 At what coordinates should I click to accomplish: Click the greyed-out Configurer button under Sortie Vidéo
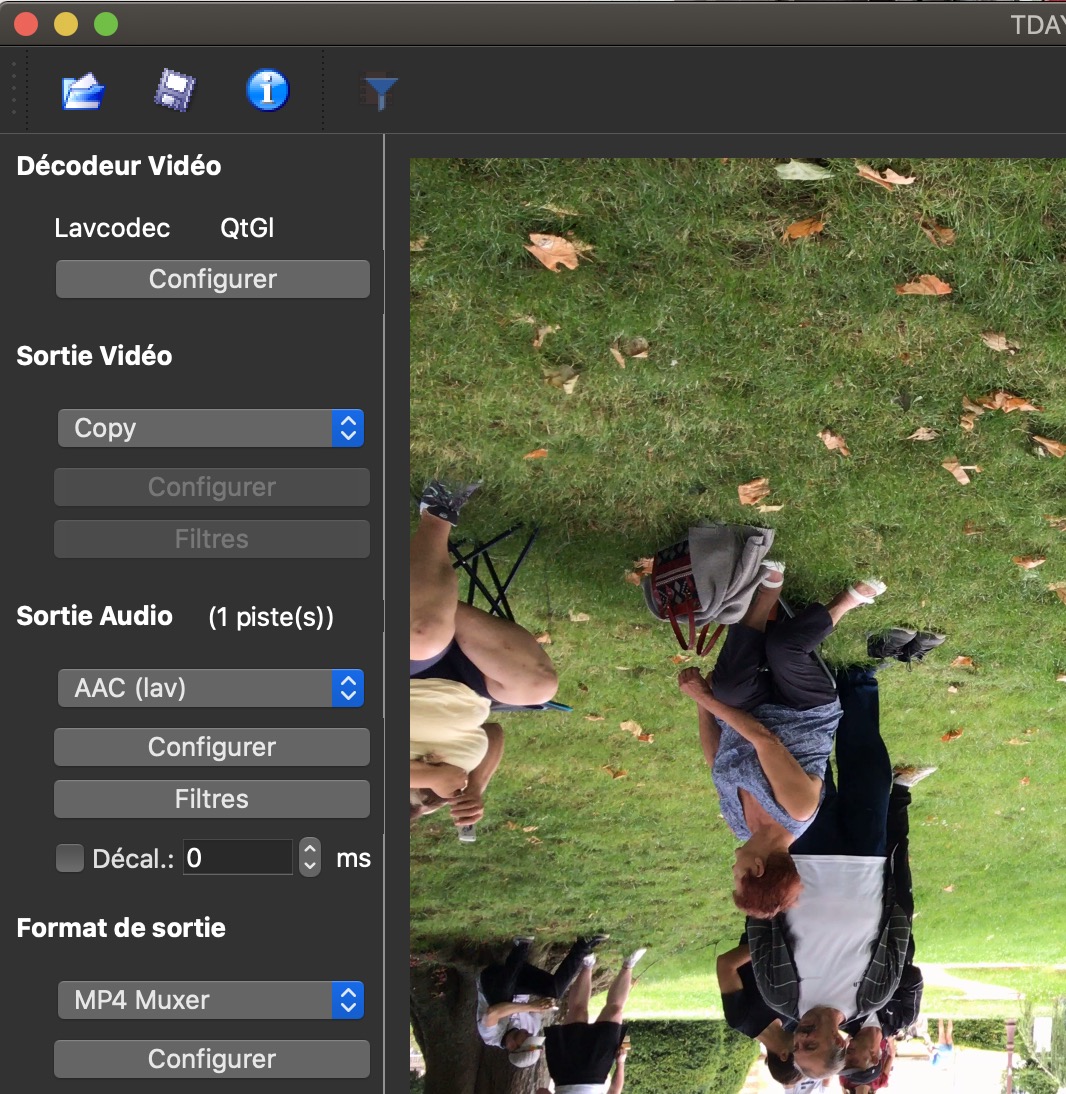212,487
